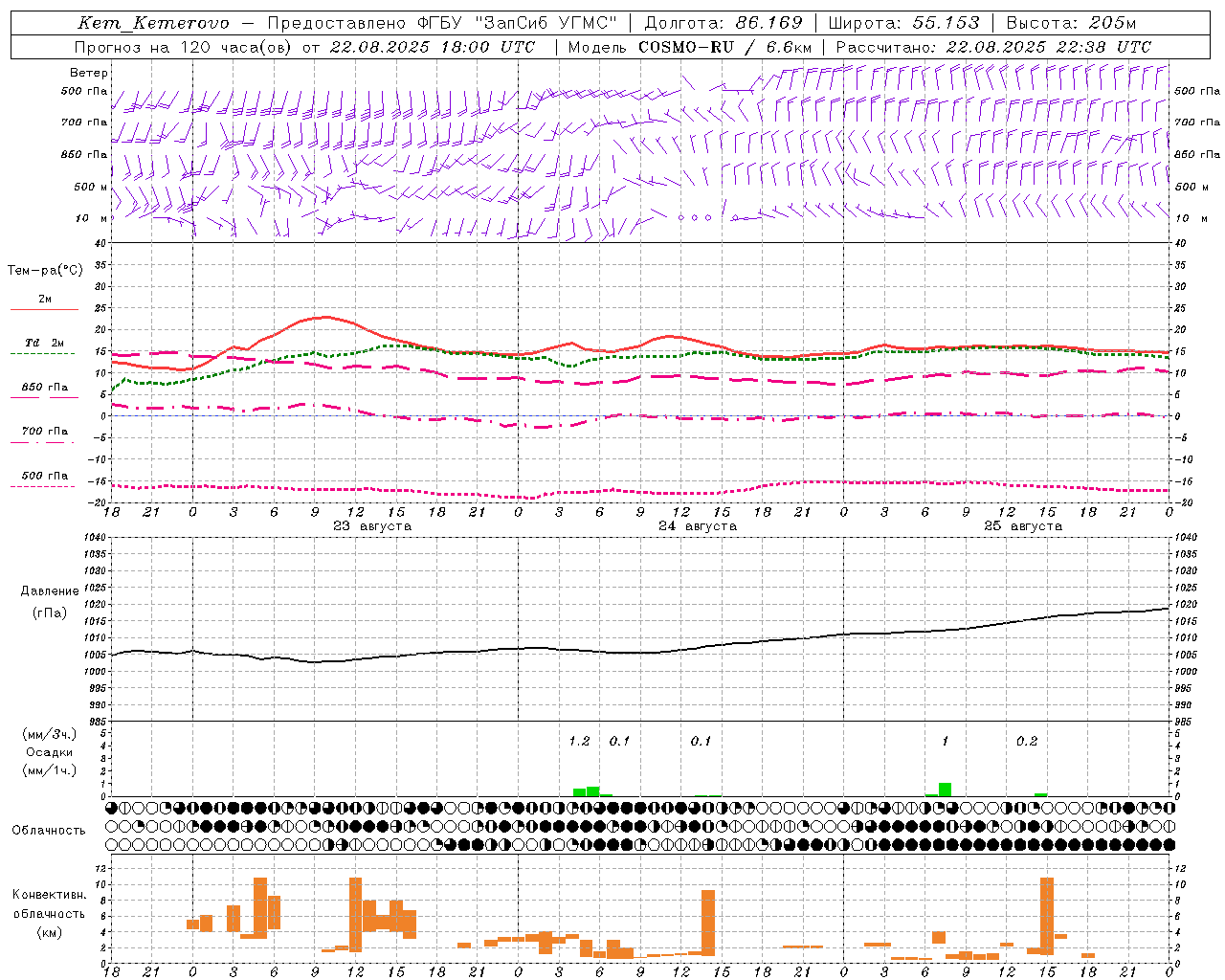Click the red solid legend line under '2м'
1225x980 pixels.
(x=44, y=310)
